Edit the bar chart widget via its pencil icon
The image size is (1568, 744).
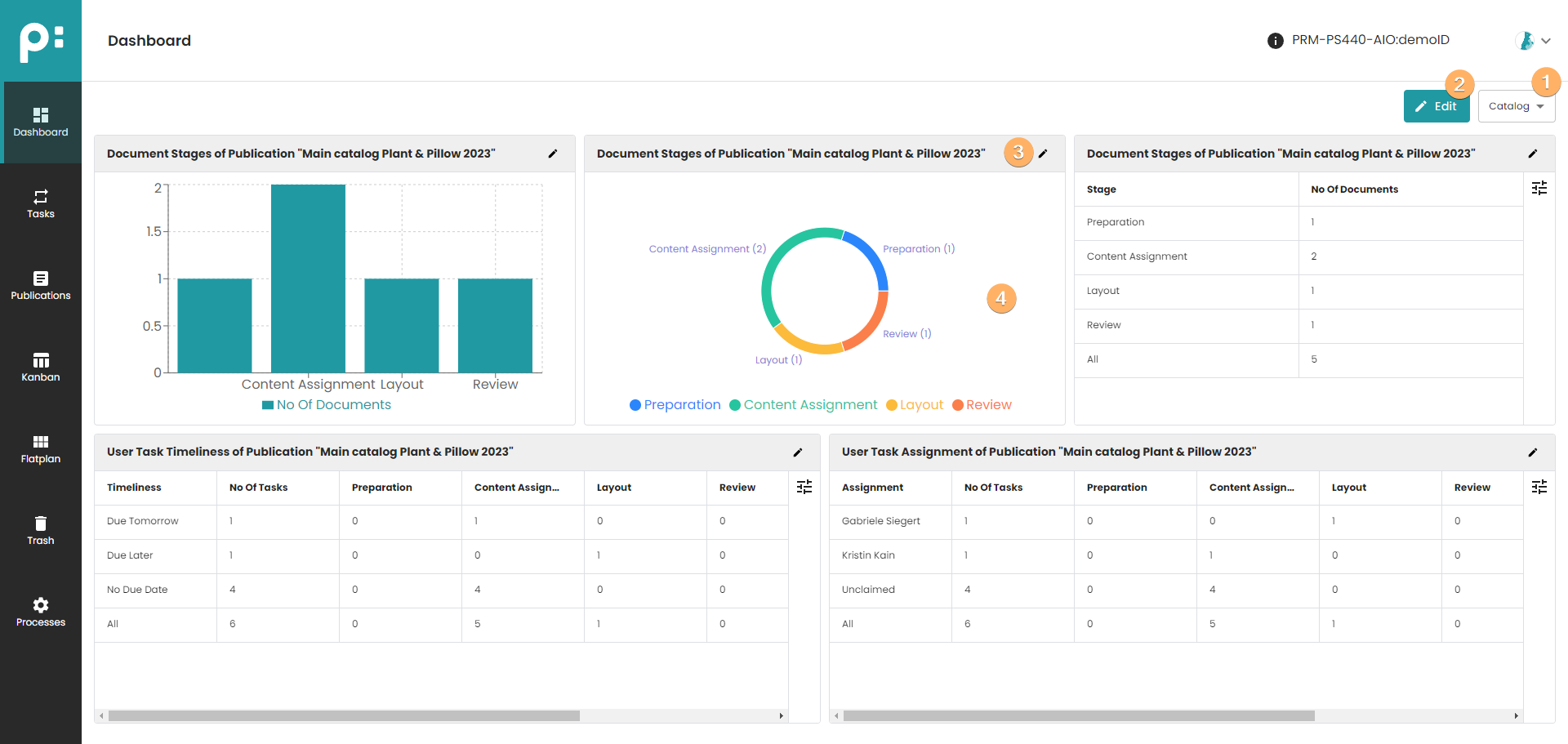[x=553, y=154]
